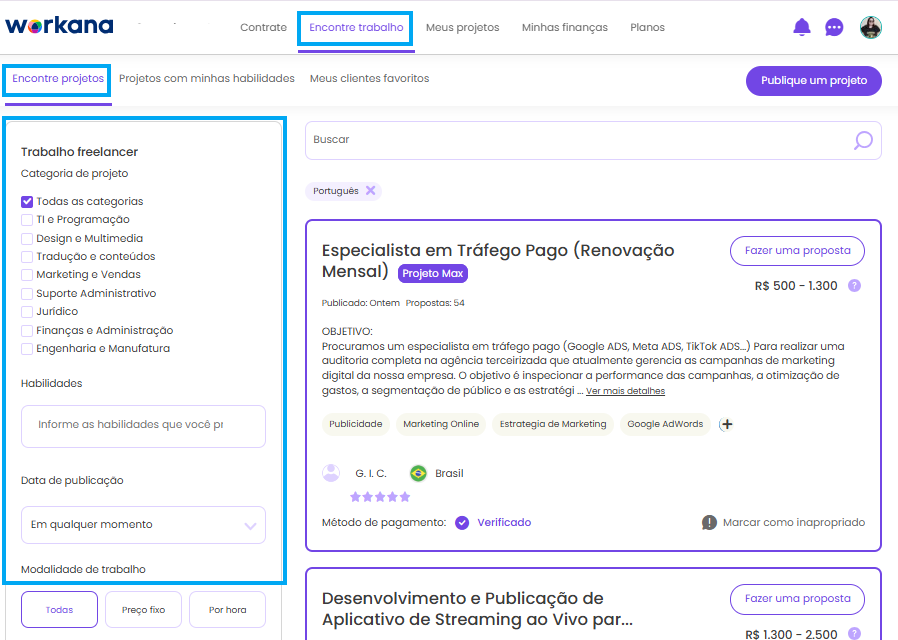Click Publique um projeto button
This screenshot has width=898, height=640.
[814, 81]
